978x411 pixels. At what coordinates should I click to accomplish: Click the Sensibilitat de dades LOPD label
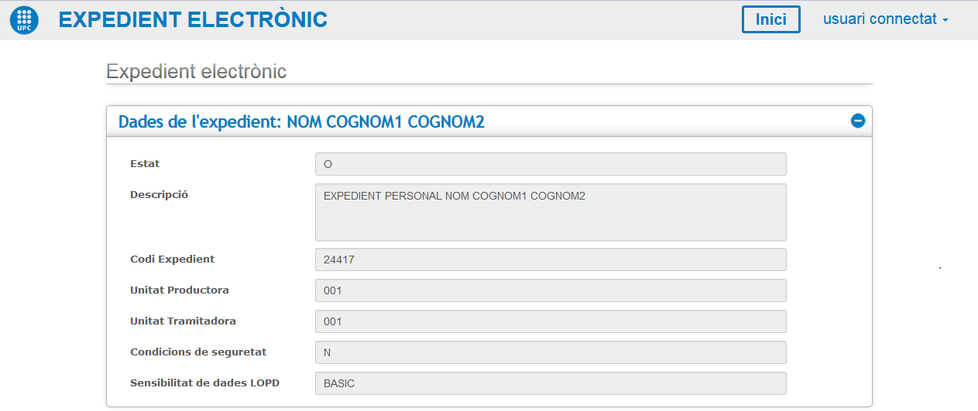[x=205, y=383]
